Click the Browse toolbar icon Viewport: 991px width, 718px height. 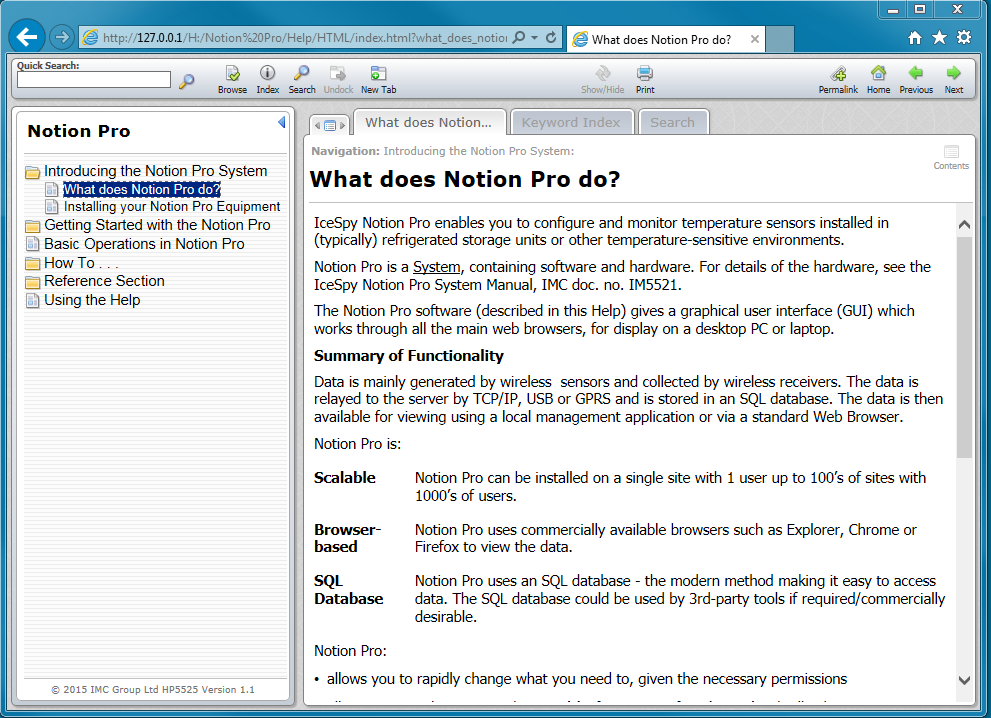[x=232, y=76]
